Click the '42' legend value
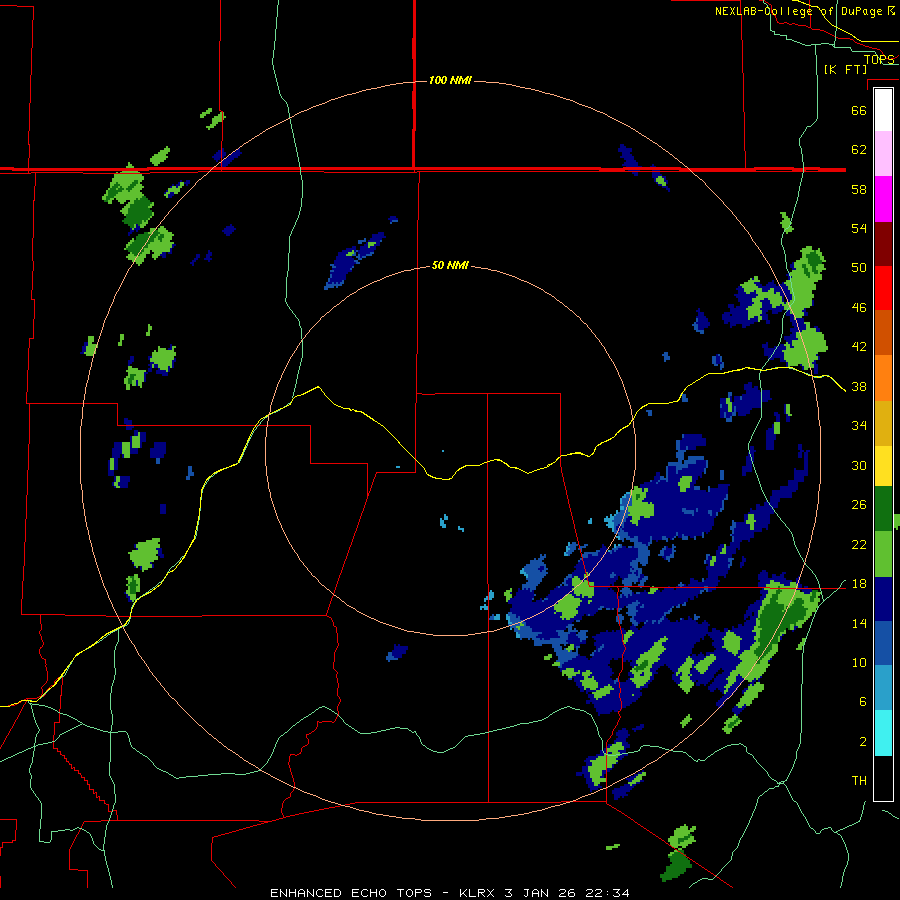 [x=859, y=347]
